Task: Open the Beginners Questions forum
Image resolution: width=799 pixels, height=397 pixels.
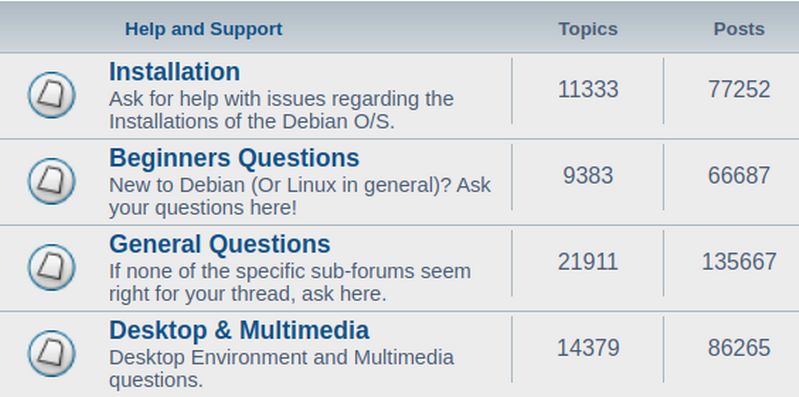Action: tap(234, 158)
